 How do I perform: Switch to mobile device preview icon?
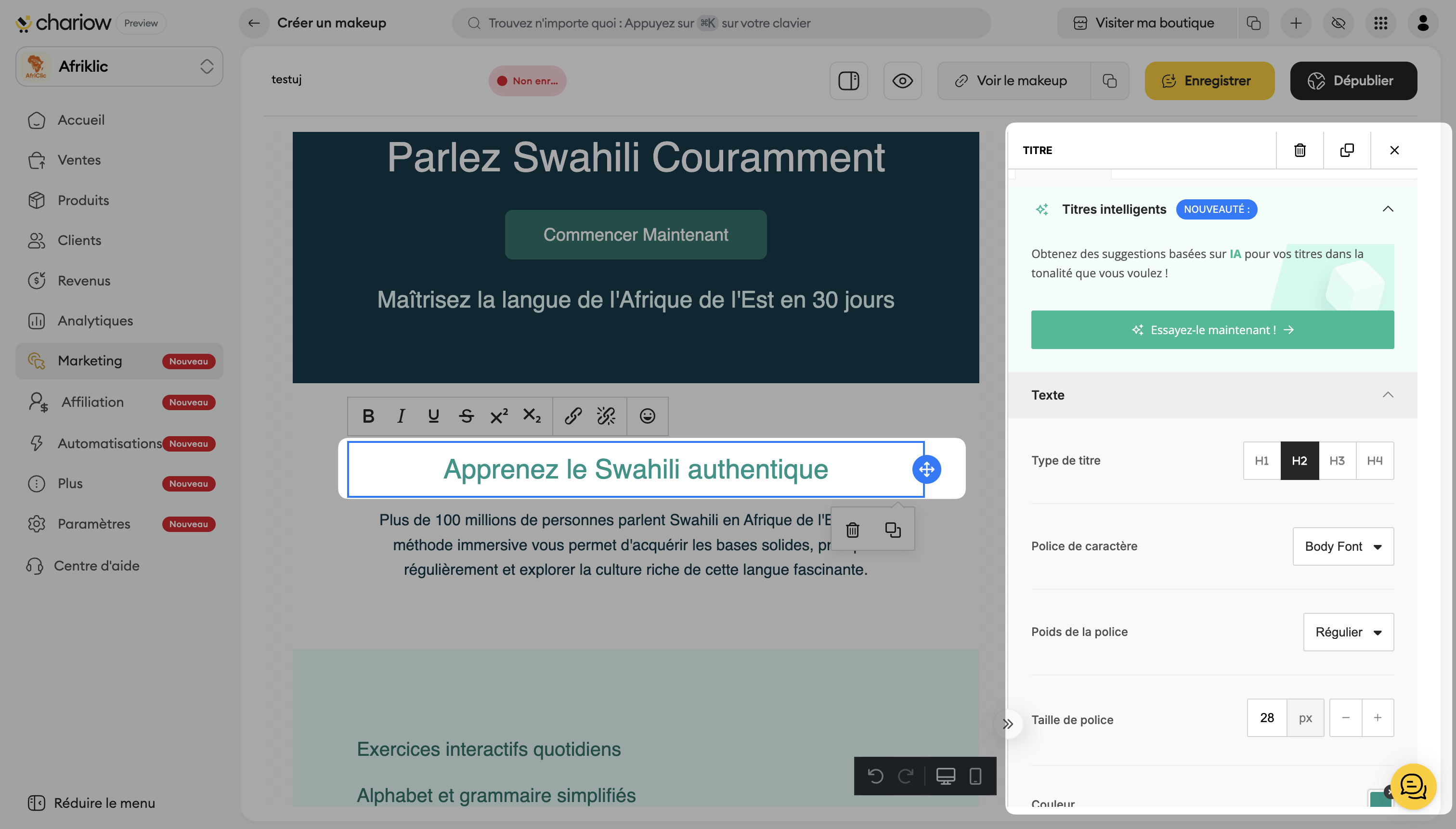[x=975, y=776]
